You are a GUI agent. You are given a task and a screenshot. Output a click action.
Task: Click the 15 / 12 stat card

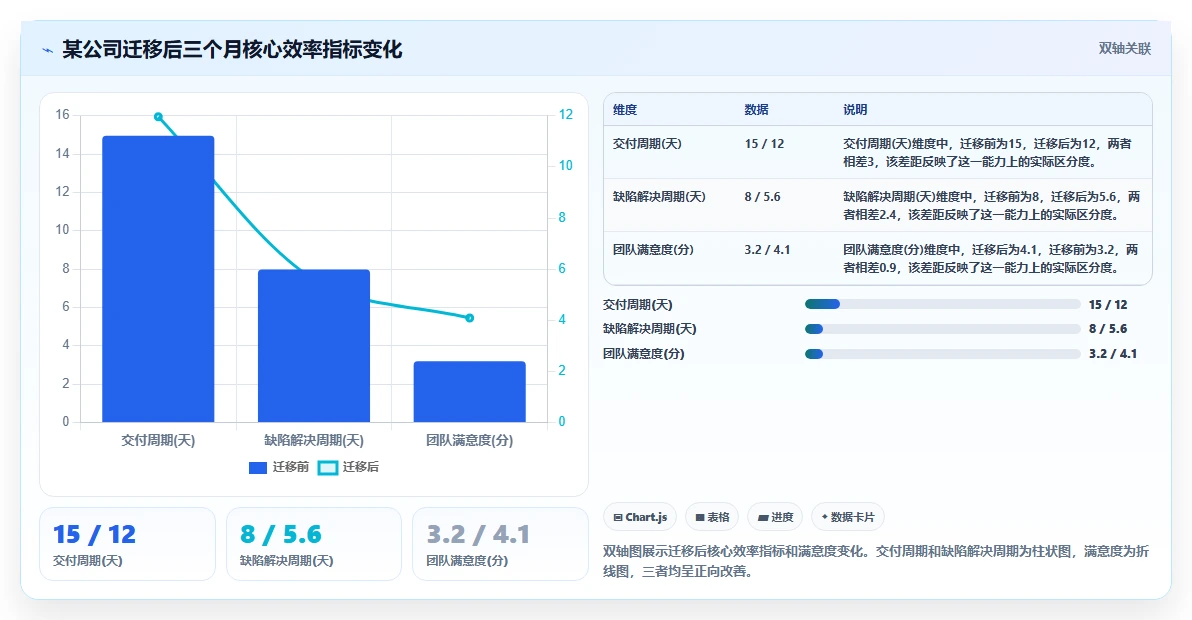(x=128, y=544)
